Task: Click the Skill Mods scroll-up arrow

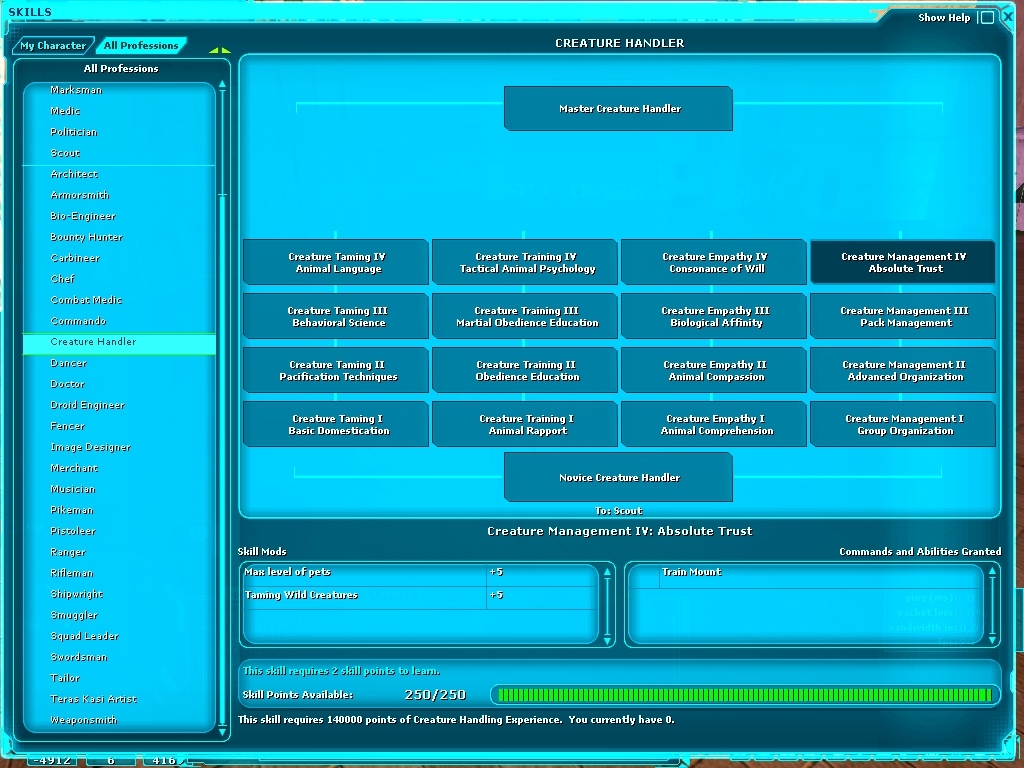Action: tap(607, 572)
